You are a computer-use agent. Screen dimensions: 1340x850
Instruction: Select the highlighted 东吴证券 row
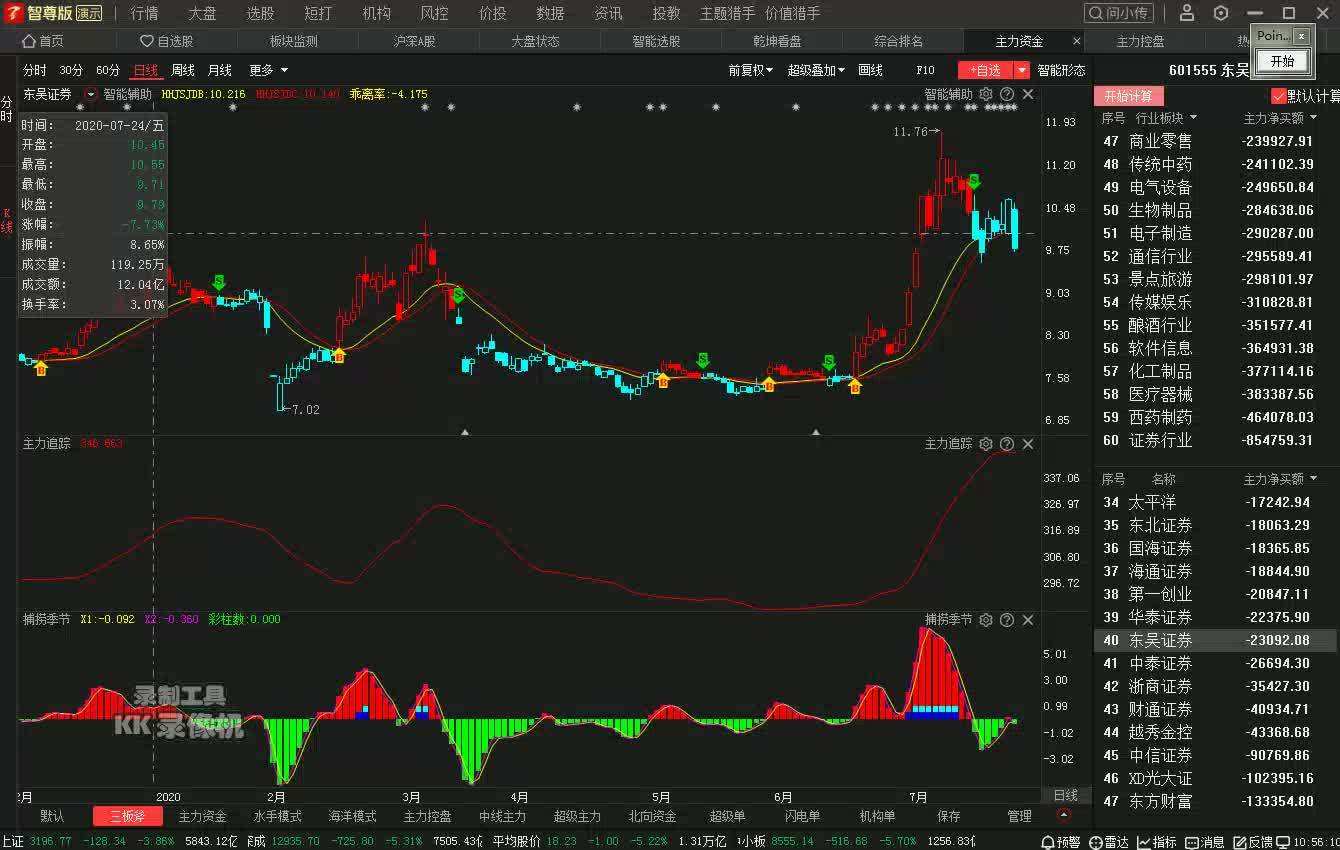tap(1216, 640)
